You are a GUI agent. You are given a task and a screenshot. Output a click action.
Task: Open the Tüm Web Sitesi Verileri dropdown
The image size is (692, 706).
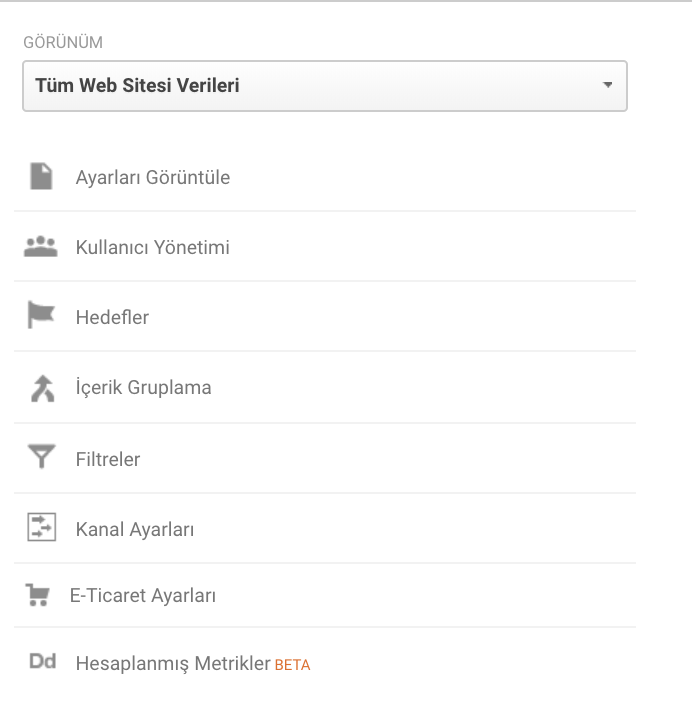click(x=325, y=86)
